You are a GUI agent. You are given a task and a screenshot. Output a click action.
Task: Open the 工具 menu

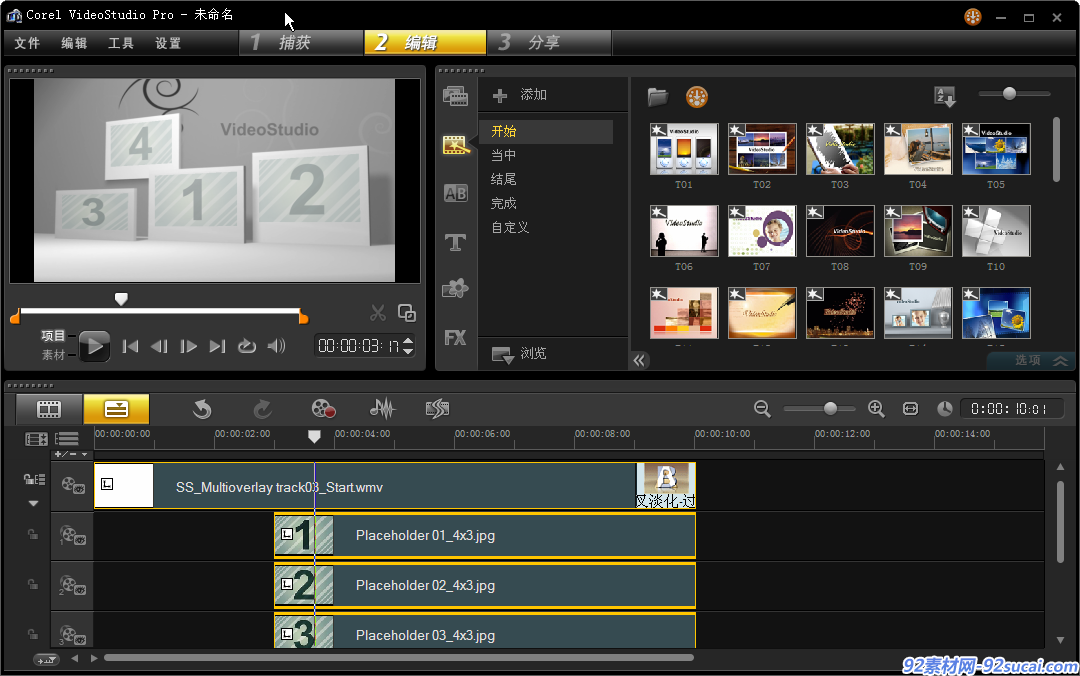121,43
